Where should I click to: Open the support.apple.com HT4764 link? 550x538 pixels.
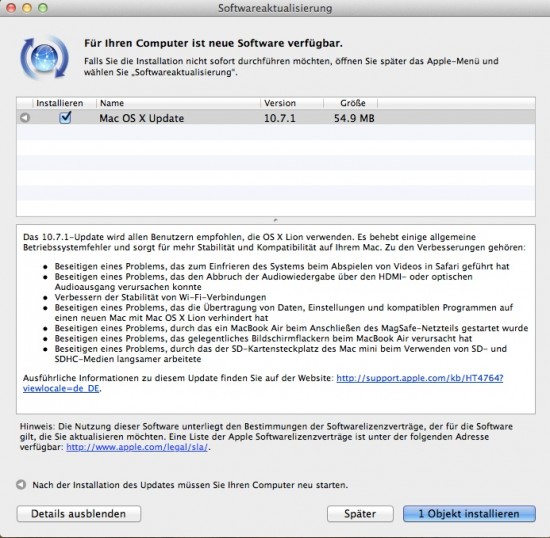[420, 378]
